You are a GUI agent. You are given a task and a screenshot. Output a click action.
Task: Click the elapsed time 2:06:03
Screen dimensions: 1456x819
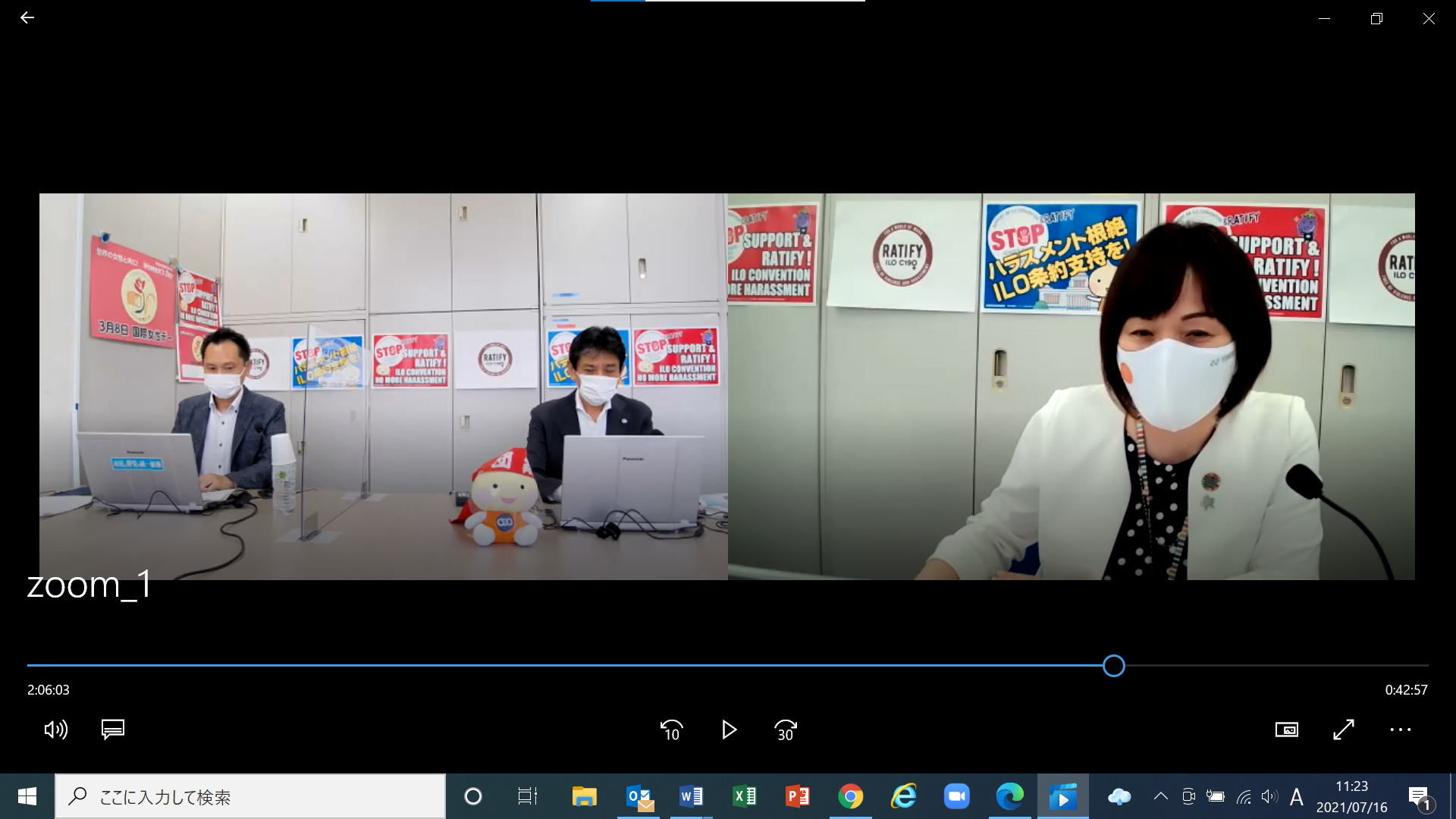coord(49,690)
